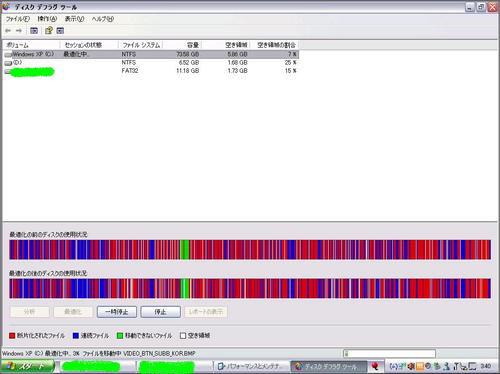This screenshot has height=374, width=500.
Task: Click the console tree icon beside the Forward arrow
Action: click(x=34, y=31)
